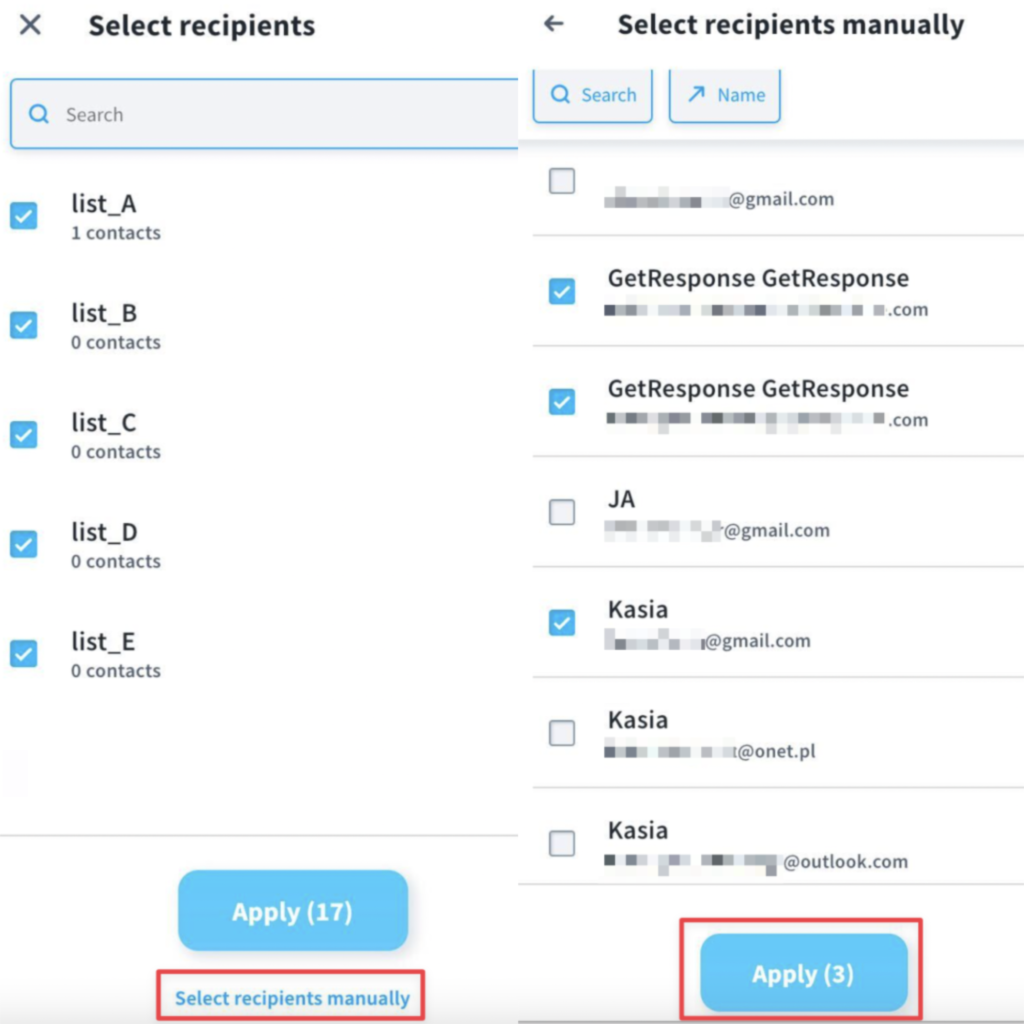Deselect list_D checkbox
The height and width of the screenshot is (1024, 1024).
click(24, 544)
